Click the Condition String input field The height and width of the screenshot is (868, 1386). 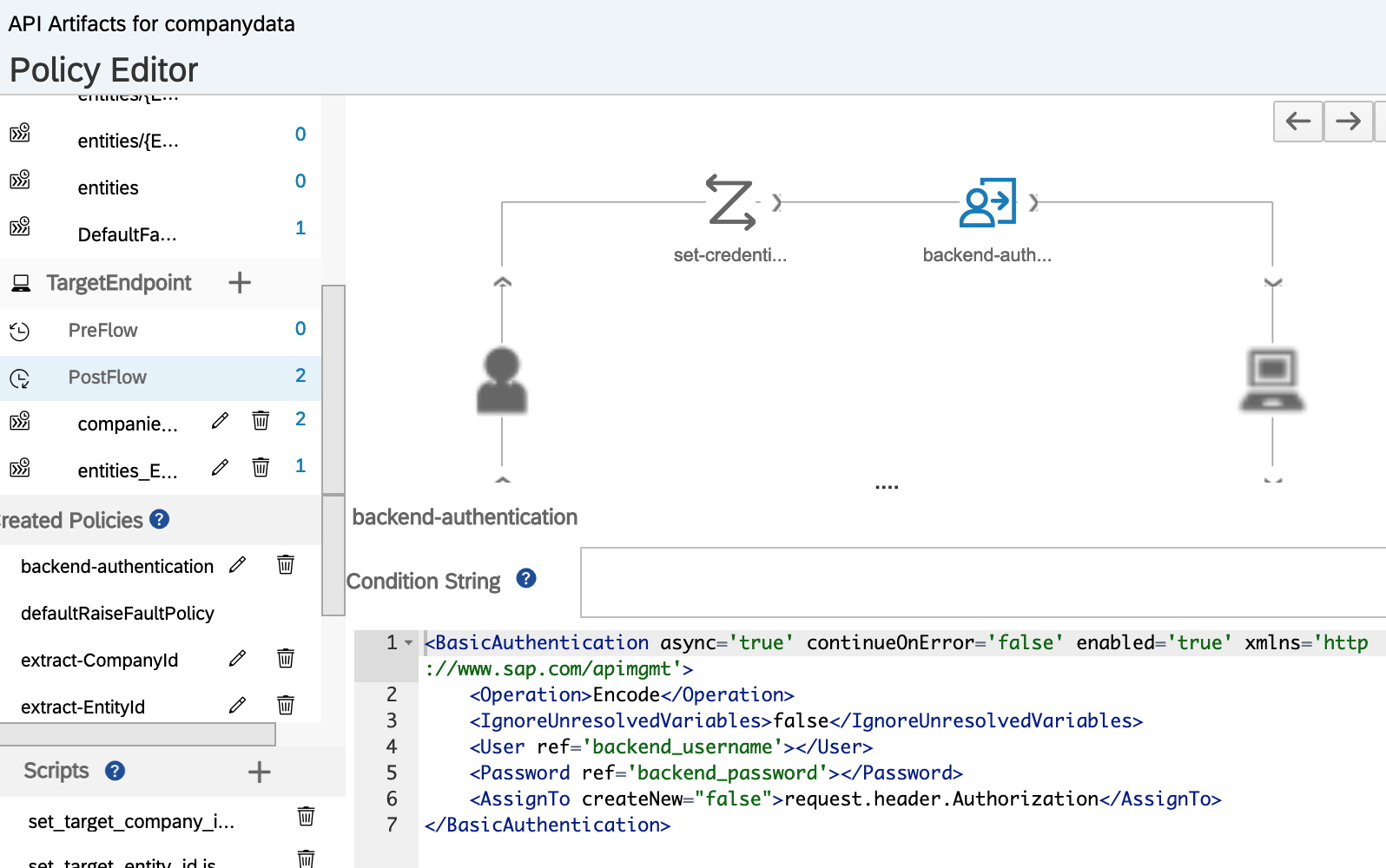coord(981,582)
